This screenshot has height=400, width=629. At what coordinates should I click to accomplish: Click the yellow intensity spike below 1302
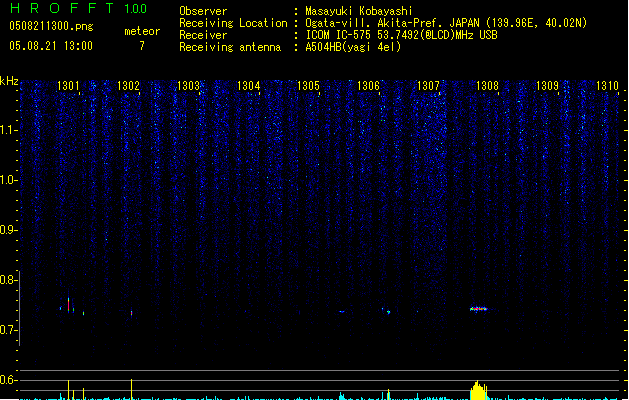tap(132, 389)
